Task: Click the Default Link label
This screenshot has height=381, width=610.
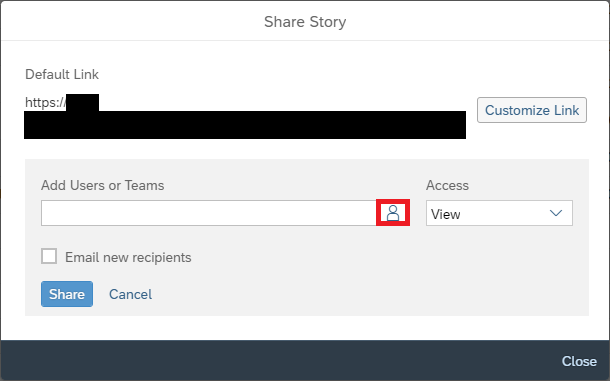Action: pyautogui.click(x=62, y=74)
